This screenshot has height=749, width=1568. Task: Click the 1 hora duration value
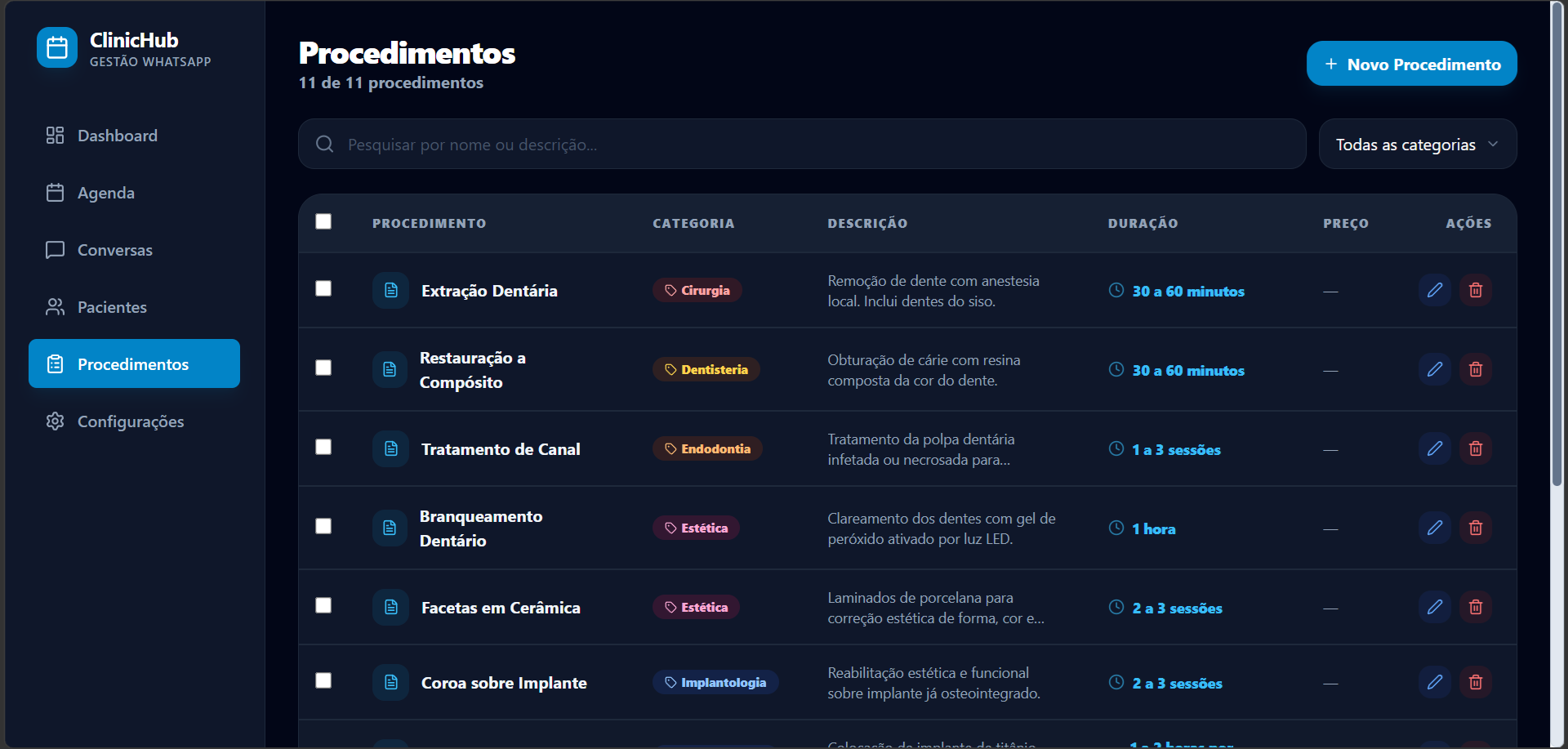1153,529
